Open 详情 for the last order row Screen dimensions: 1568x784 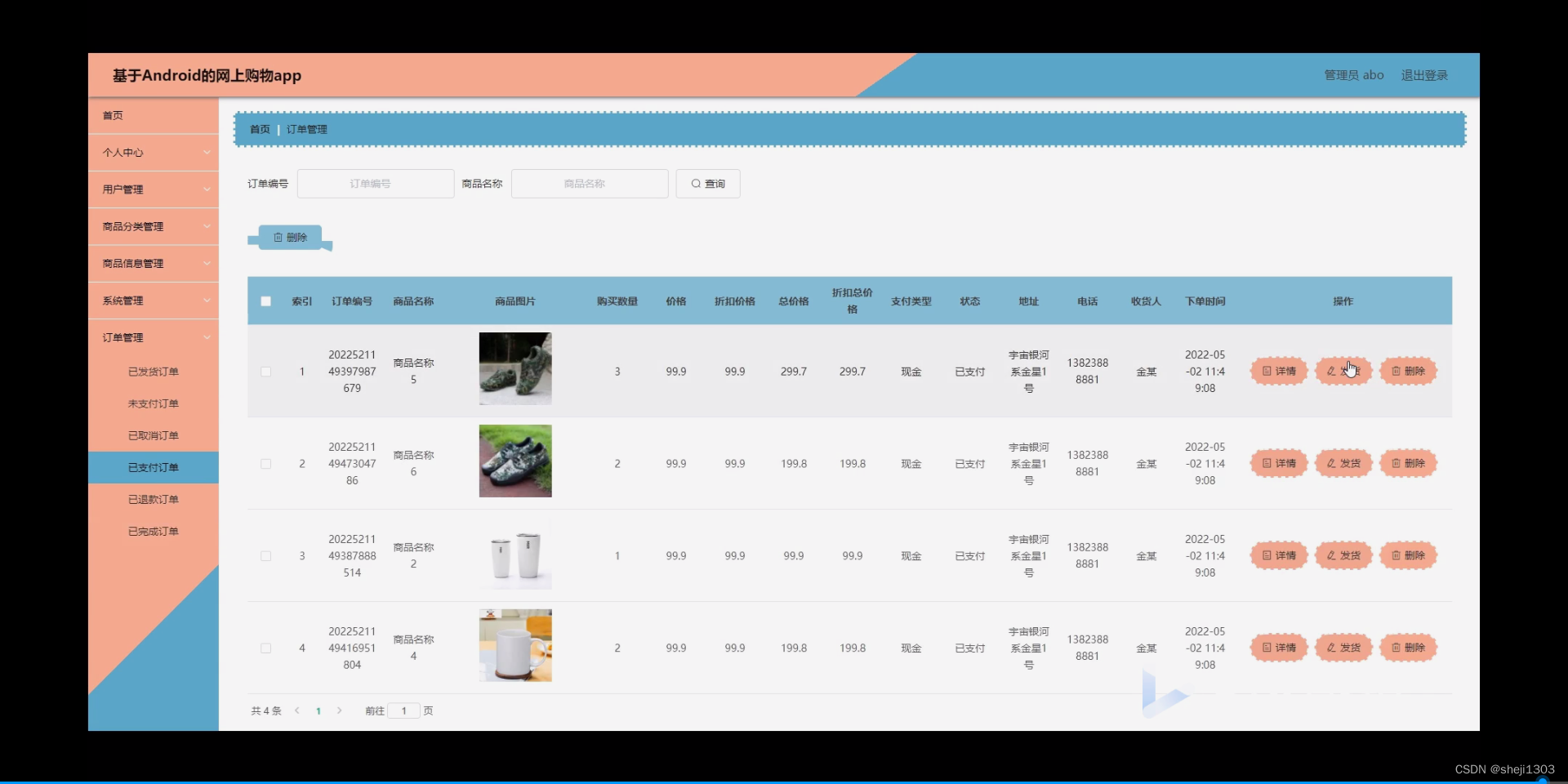[x=1278, y=648]
